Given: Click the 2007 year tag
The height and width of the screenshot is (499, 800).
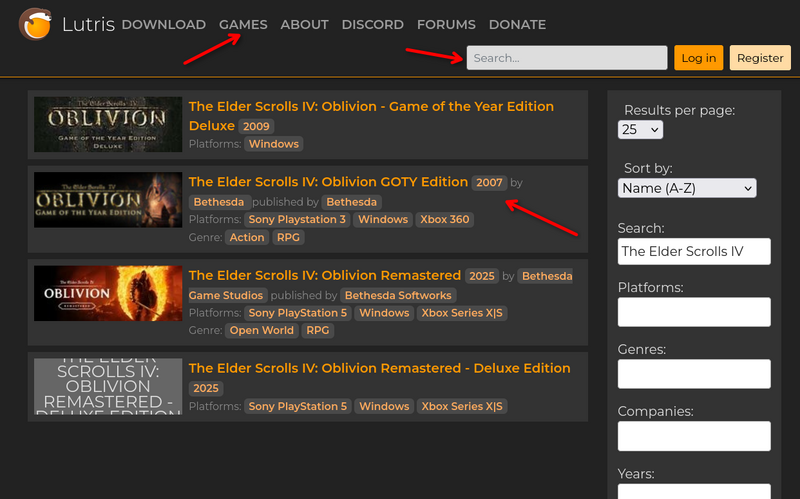Looking at the screenshot, I should tap(489, 183).
